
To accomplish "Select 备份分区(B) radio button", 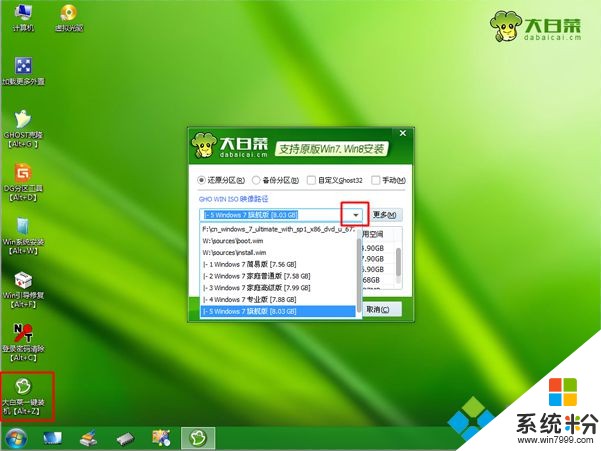I will click(275, 180).
